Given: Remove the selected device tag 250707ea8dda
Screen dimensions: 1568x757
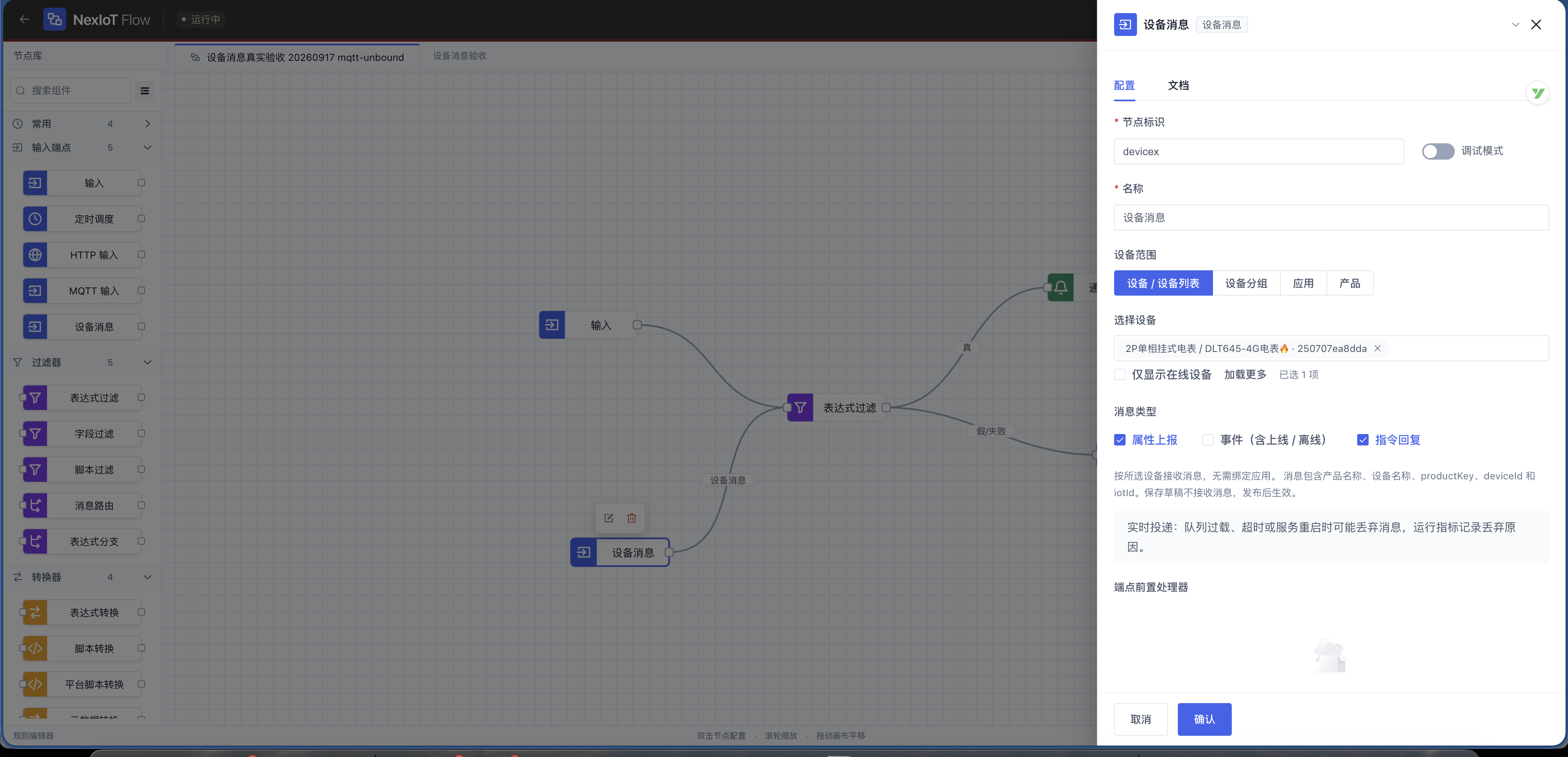Looking at the screenshot, I should 1378,348.
